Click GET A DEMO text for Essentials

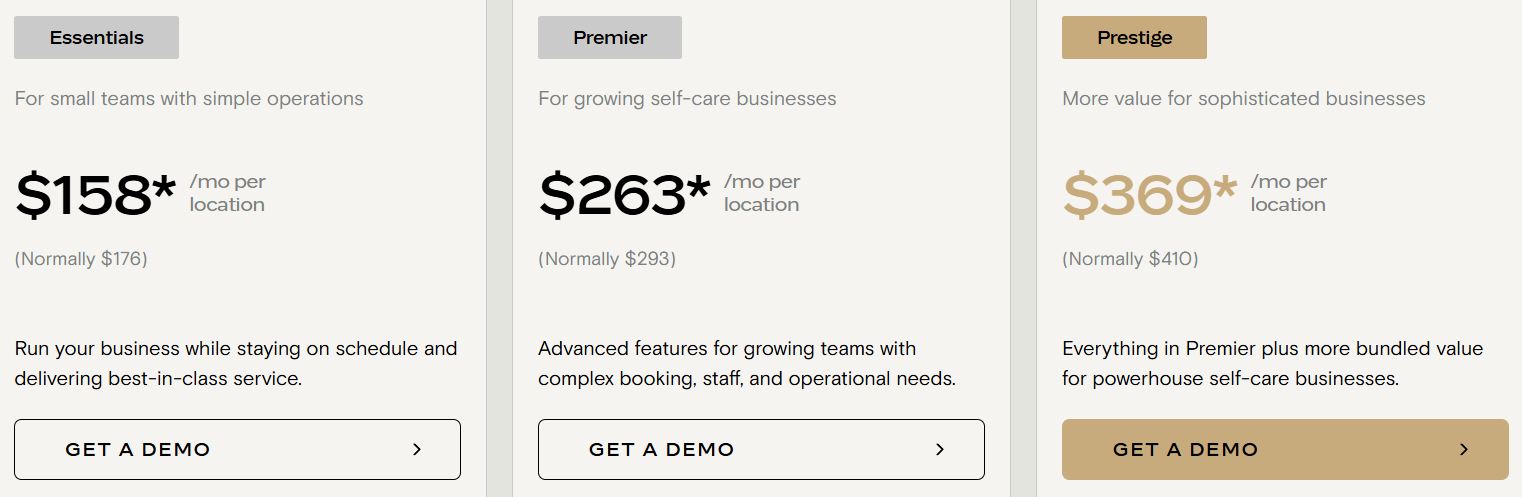click(x=138, y=450)
